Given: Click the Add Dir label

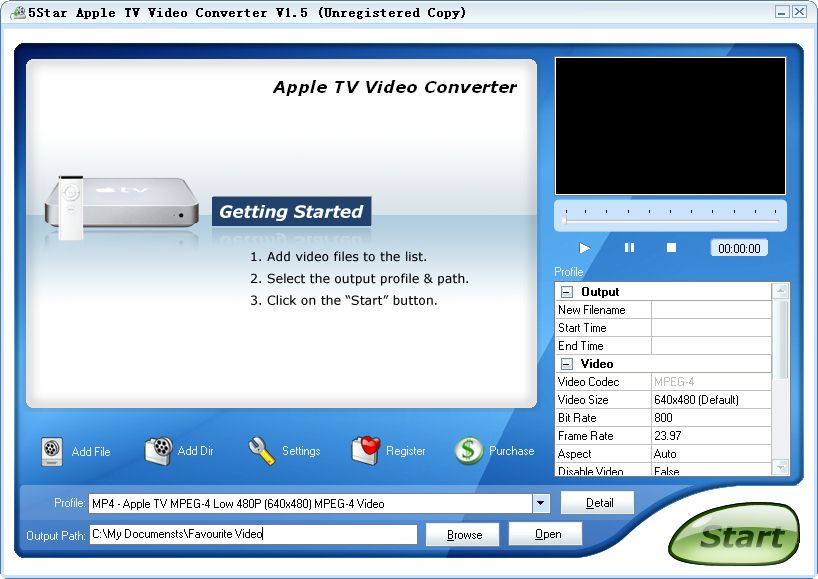Looking at the screenshot, I should [196, 451].
